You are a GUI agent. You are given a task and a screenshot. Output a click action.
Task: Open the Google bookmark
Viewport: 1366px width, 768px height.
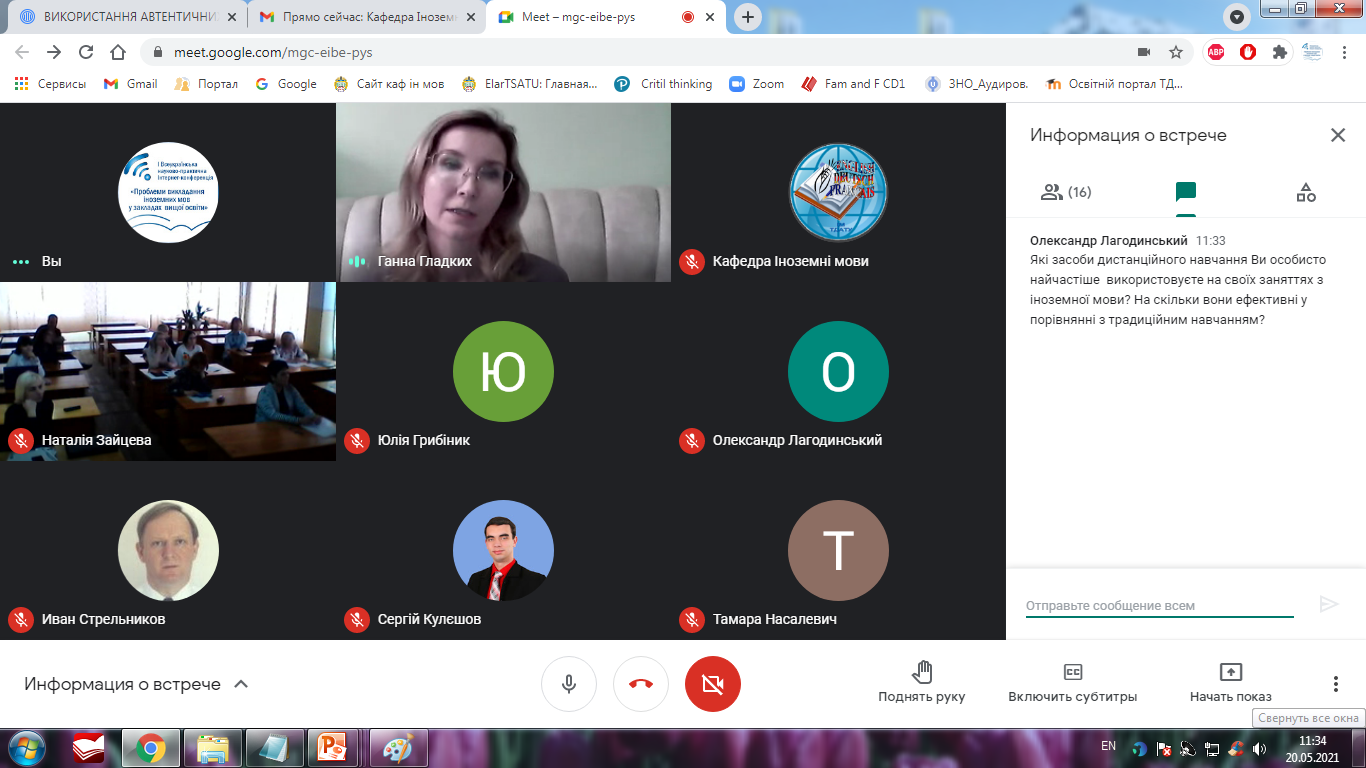(x=285, y=84)
